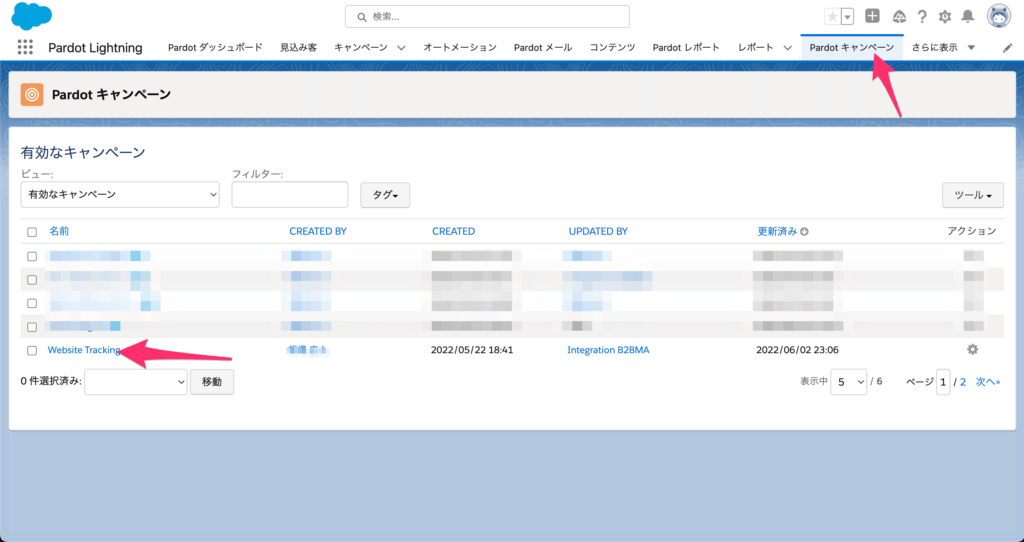Click the pencil edit navigation icon
This screenshot has height=542, width=1024.
click(1007, 48)
